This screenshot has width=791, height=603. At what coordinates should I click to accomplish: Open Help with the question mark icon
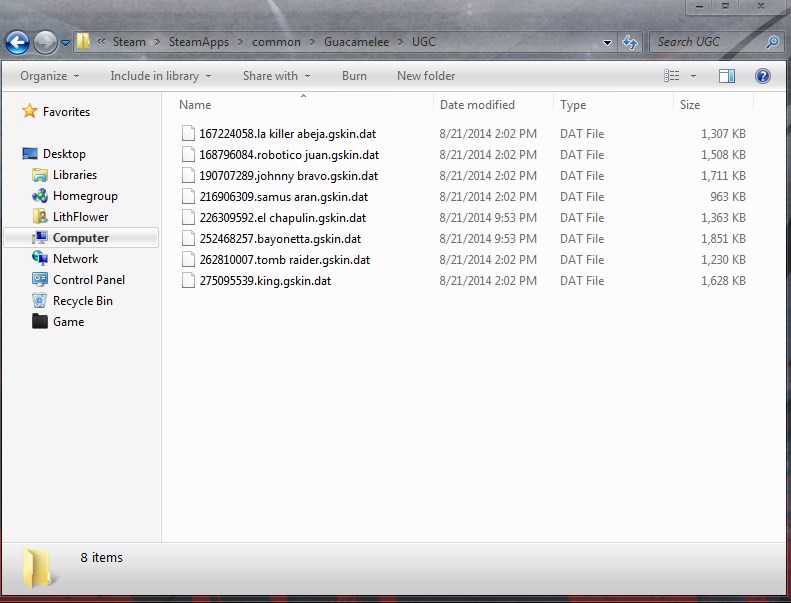[763, 76]
